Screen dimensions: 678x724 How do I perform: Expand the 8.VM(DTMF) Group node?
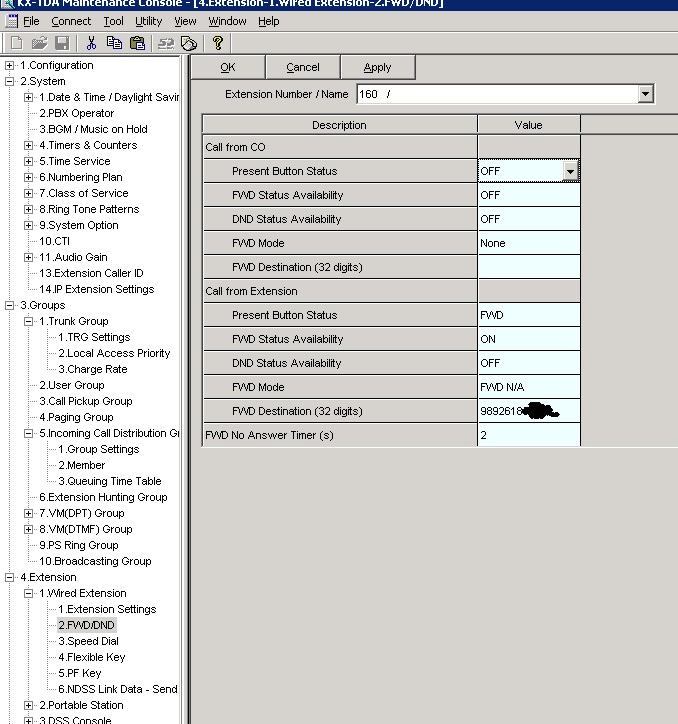click(x=29, y=530)
